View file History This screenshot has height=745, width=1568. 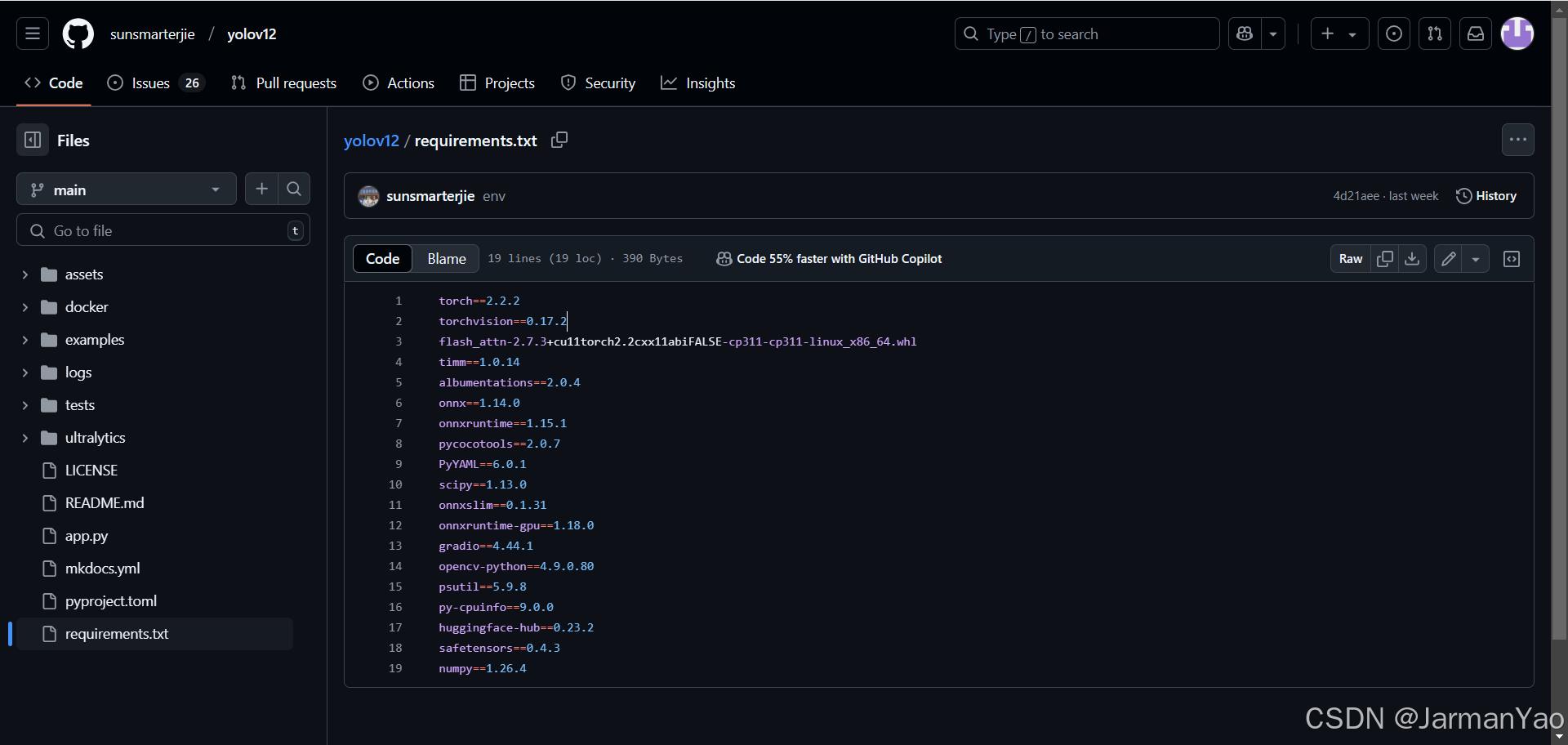pos(1486,196)
